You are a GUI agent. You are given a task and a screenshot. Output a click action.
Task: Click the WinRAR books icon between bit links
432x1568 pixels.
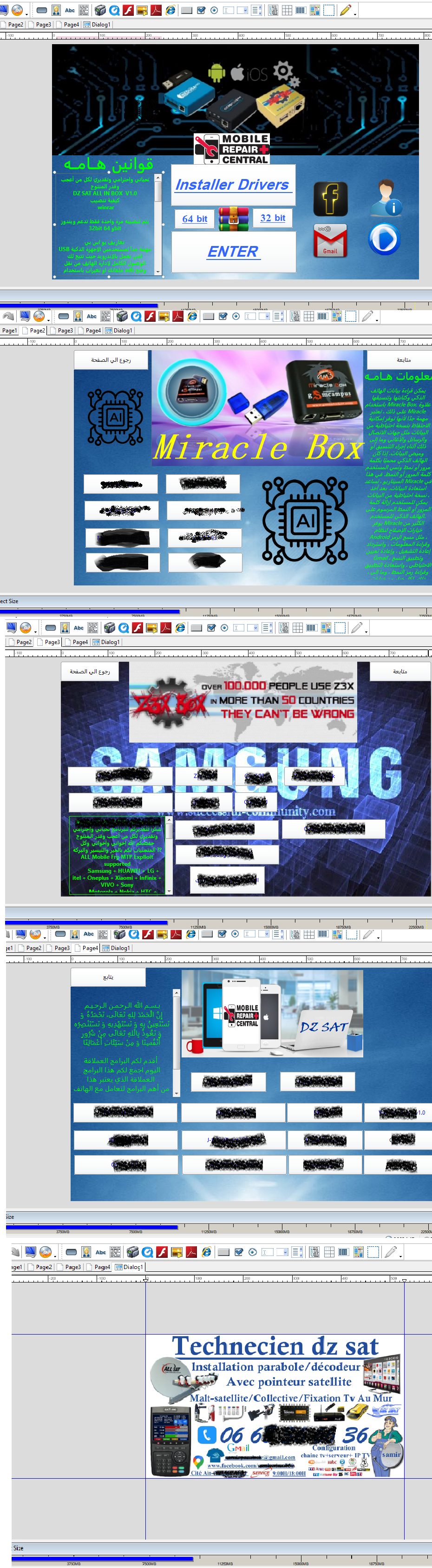234,219
